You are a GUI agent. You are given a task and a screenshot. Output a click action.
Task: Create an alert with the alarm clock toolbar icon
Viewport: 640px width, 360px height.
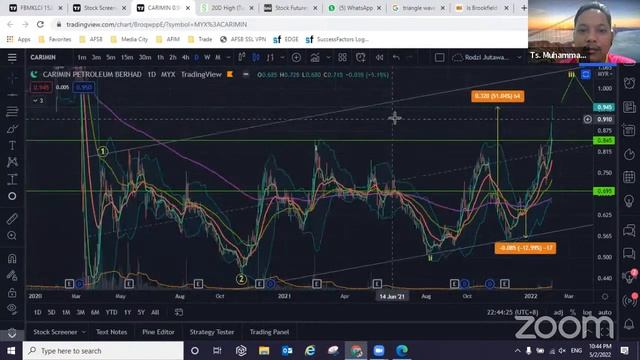(x=361, y=58)
